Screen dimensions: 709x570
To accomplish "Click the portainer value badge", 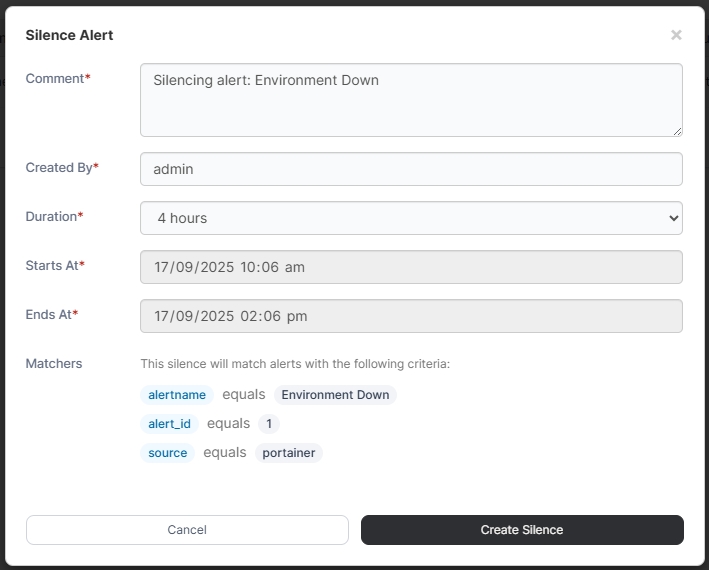I will point(288,453).
